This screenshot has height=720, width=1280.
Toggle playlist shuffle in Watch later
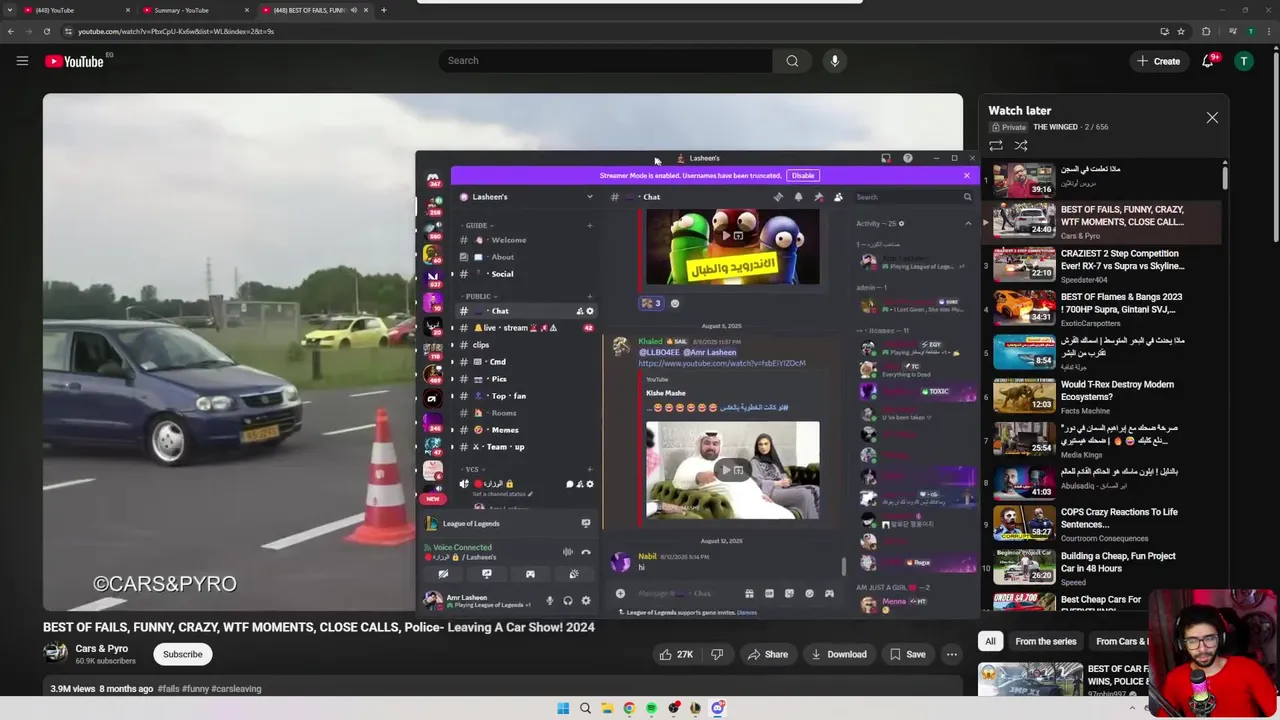(x=1021, y=146)
